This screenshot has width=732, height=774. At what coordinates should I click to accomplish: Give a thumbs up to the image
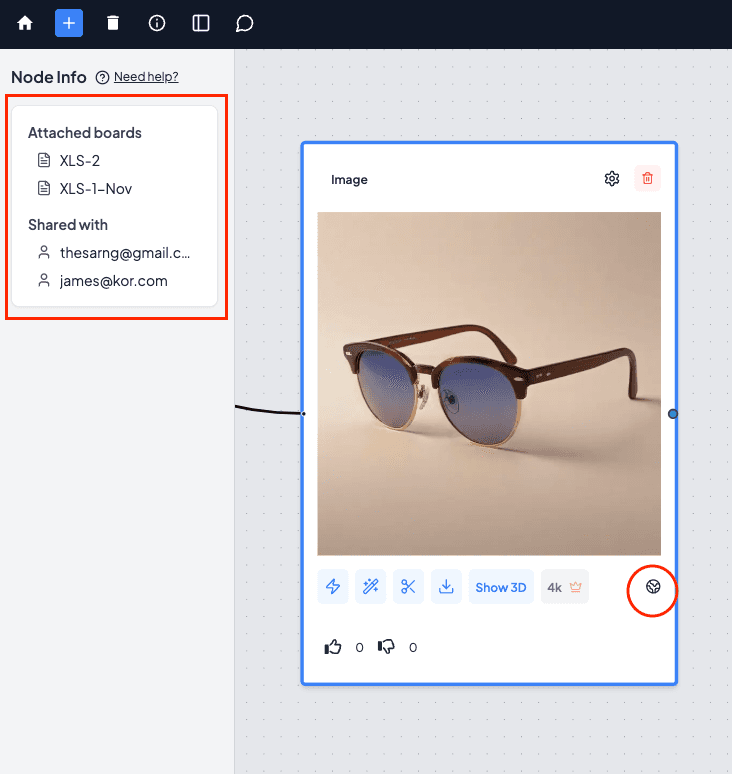(x=333, y=647)
